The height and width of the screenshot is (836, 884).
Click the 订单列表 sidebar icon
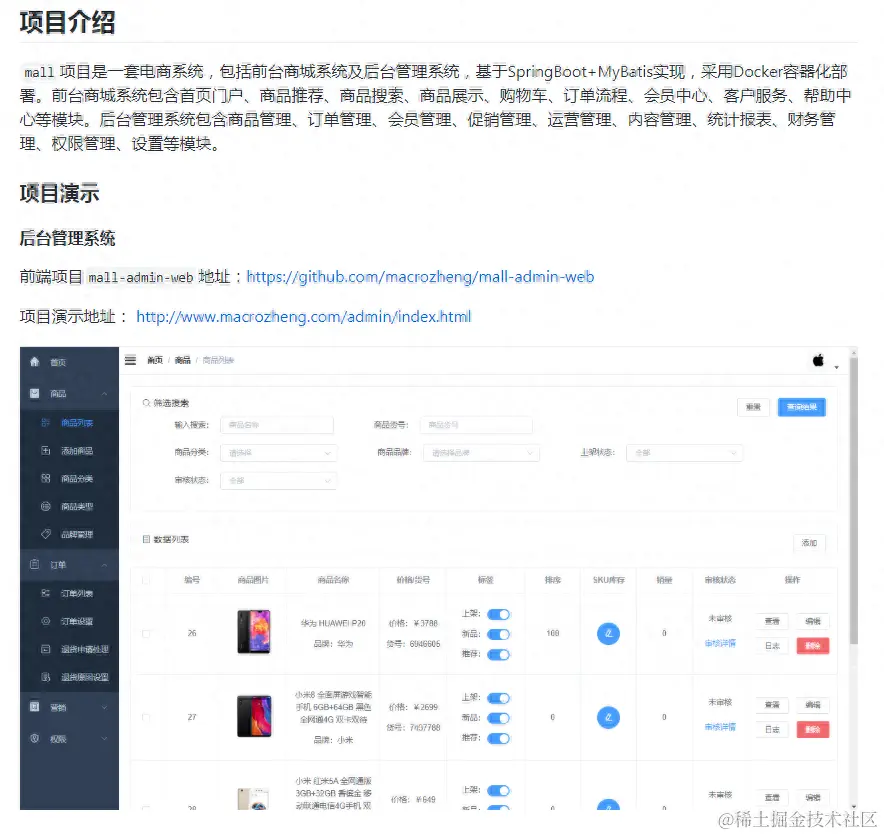point(46,593)
